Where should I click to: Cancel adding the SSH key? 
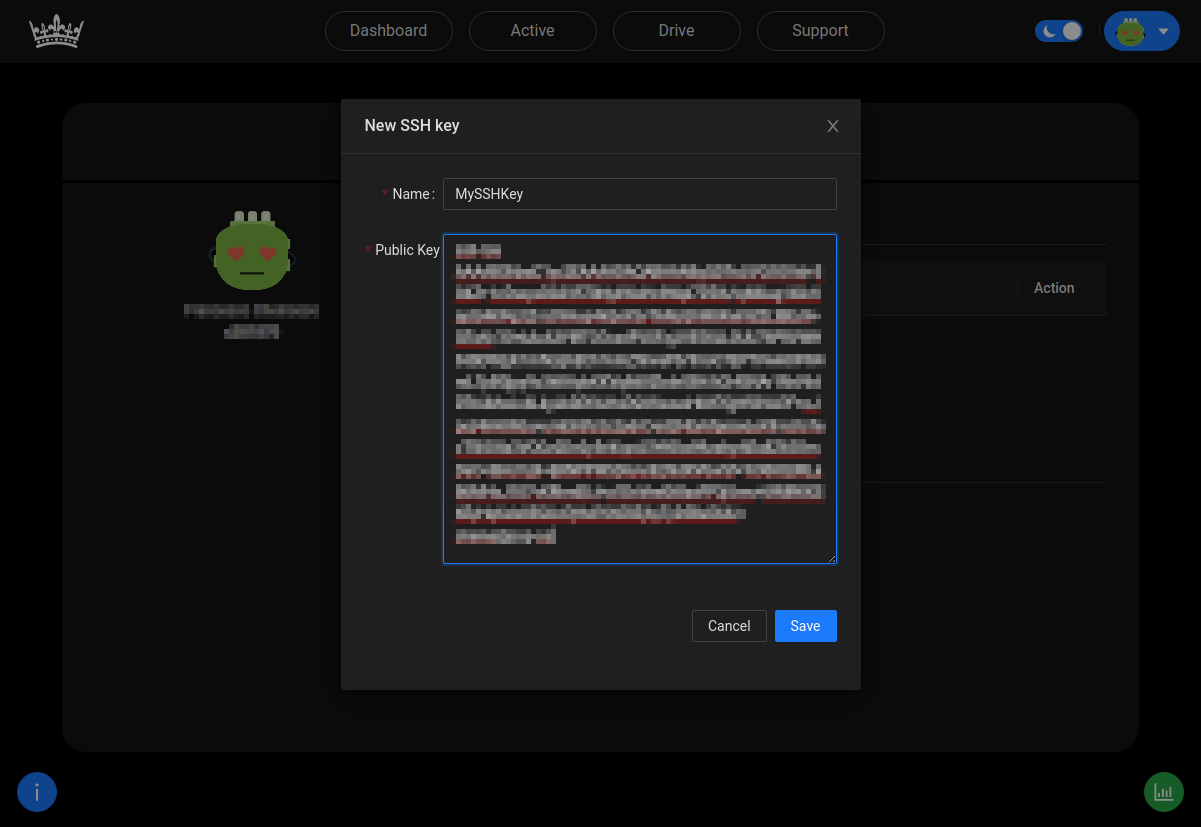click(x=729, y=625)
